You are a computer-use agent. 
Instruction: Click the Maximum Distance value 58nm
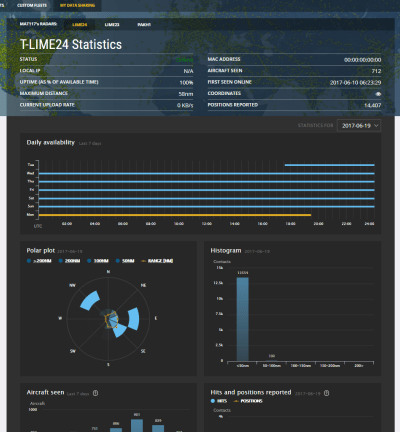186,94
